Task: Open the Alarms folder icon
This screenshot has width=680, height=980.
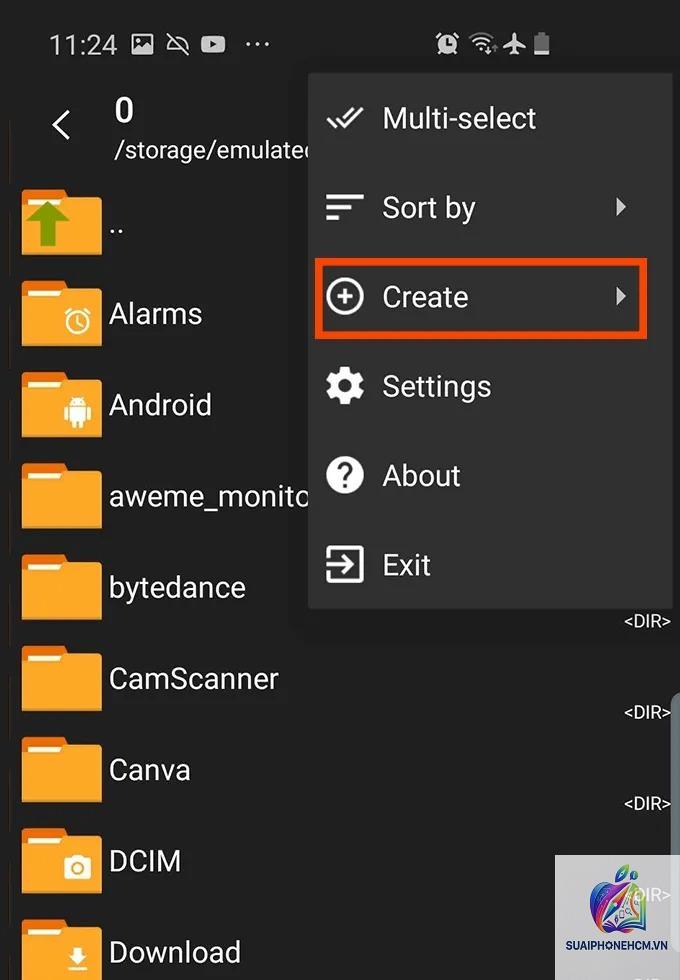Action: click(61, 314)
